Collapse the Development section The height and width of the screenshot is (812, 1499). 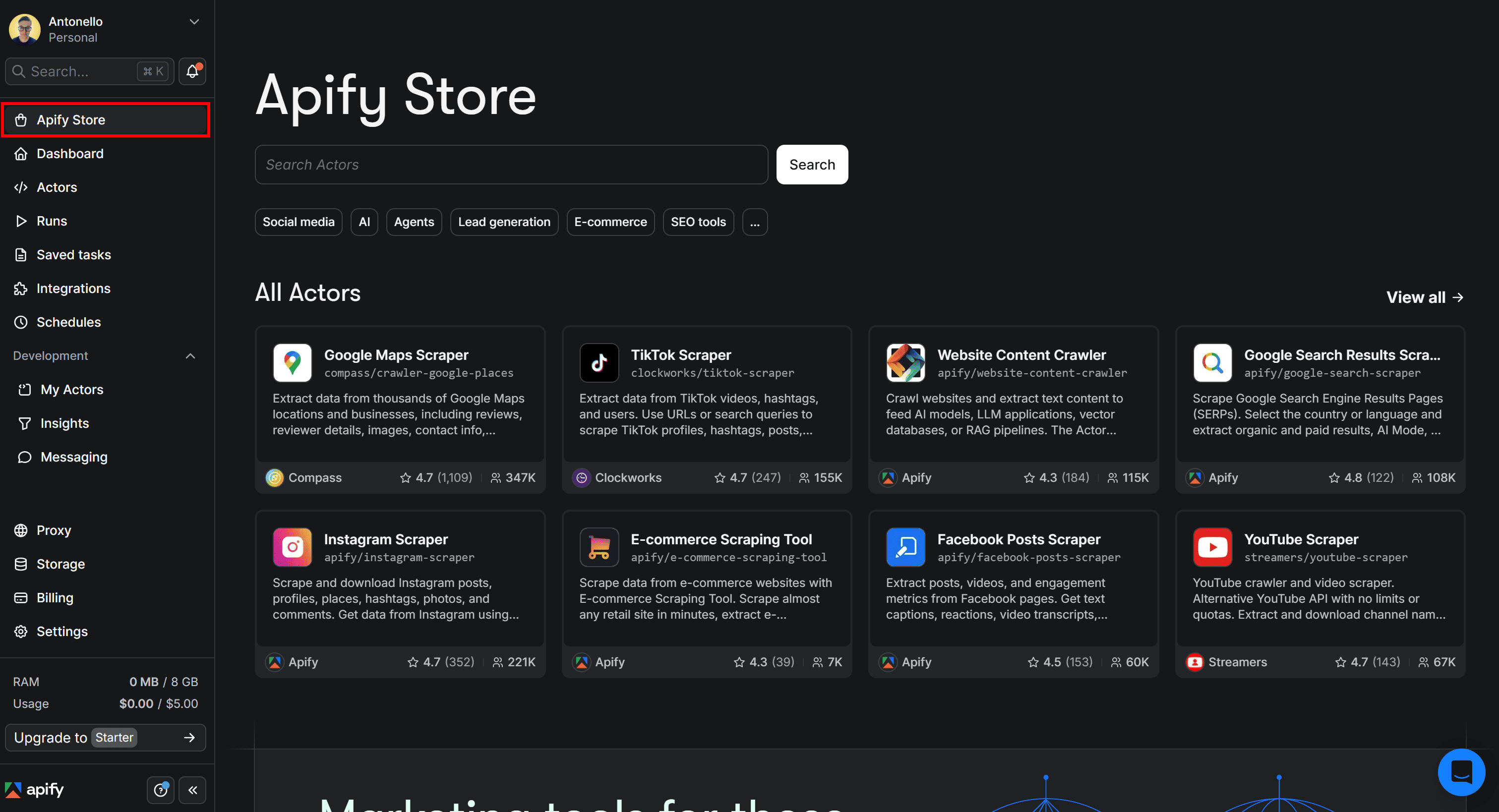point(190,355)
